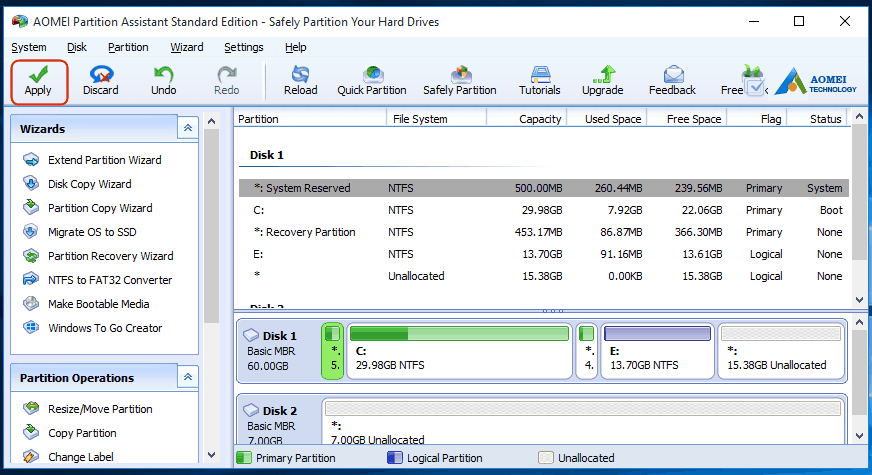The image size is (872, 475).
Task: Click Unallocated legend swatch
Action: [546, 458]
